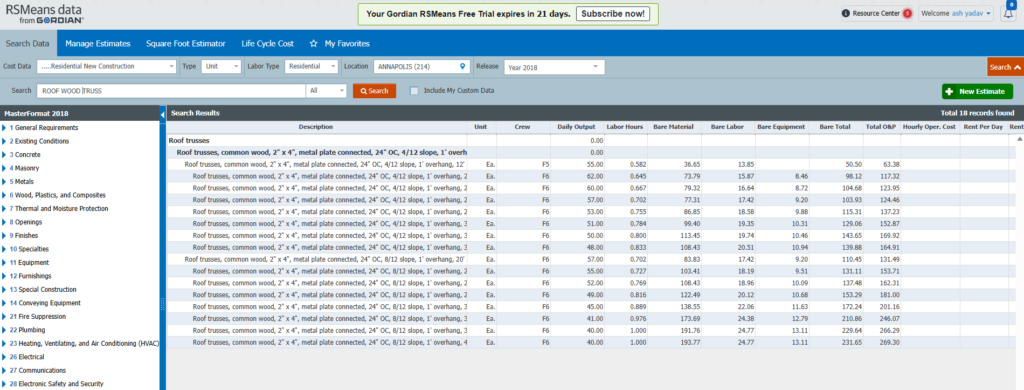Toggle Include My Custom Data checkbox
This screenshot has width=1024, height=390.
pos(414,91)
